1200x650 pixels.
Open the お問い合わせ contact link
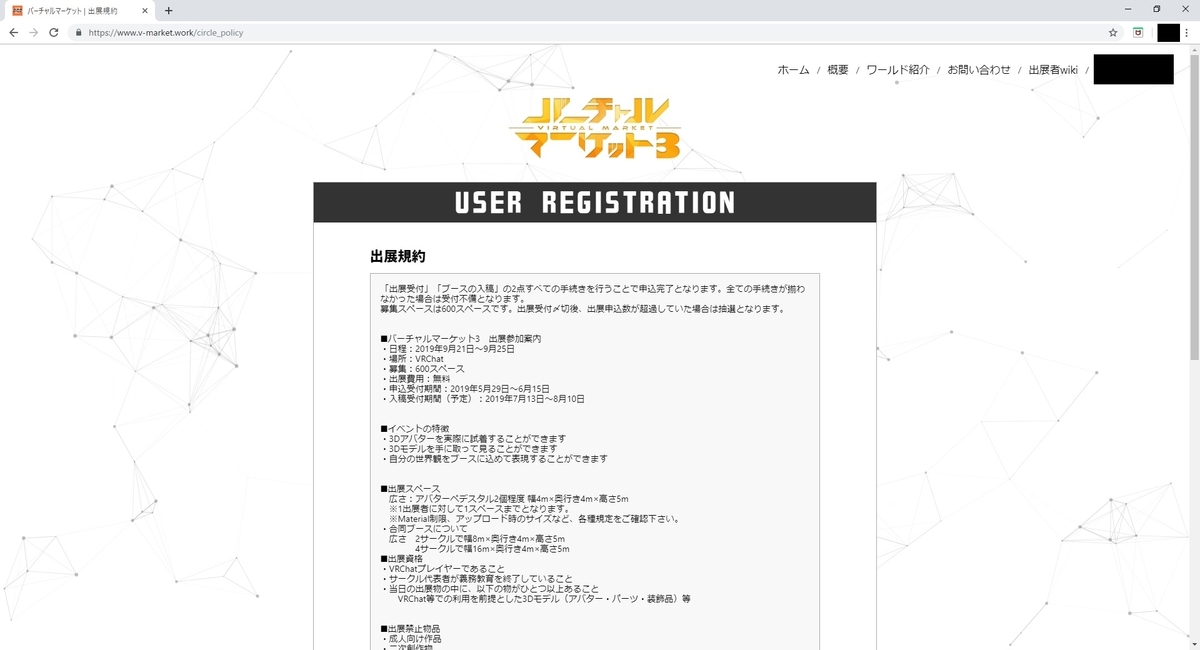coord(979,69)
